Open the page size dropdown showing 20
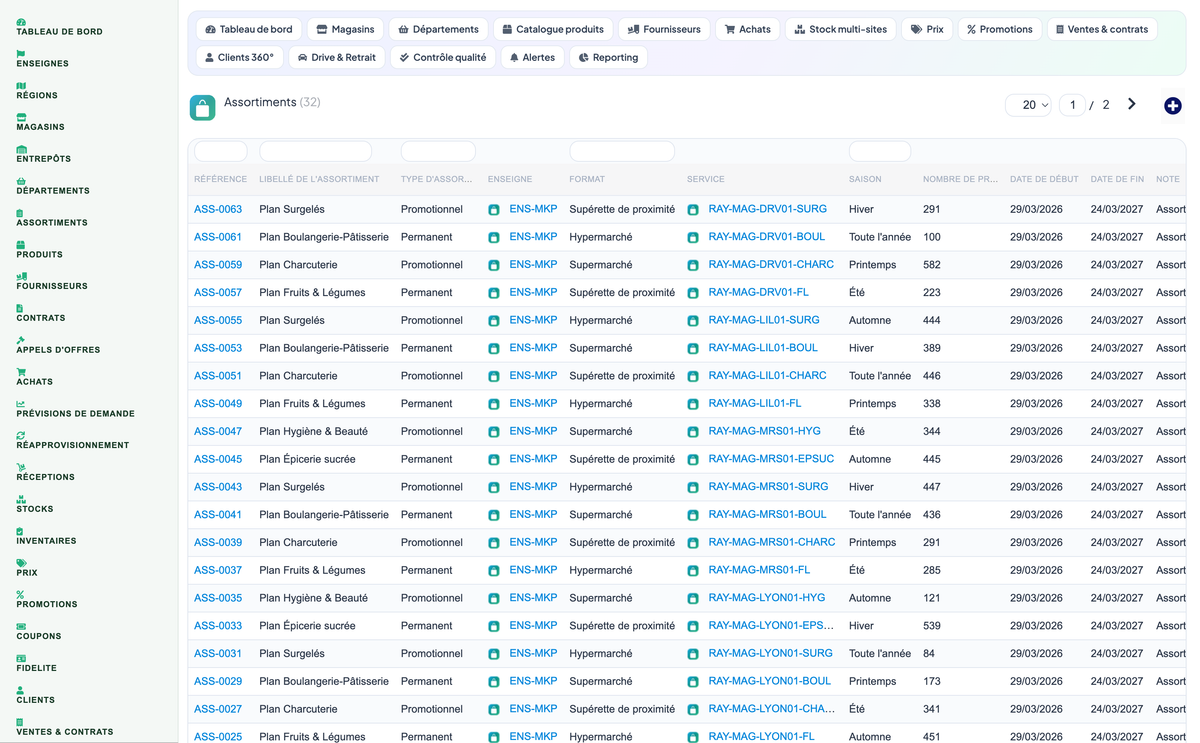Image resolution: width=1200 pixels, height=743 pixels. (x=1028, y=105)
